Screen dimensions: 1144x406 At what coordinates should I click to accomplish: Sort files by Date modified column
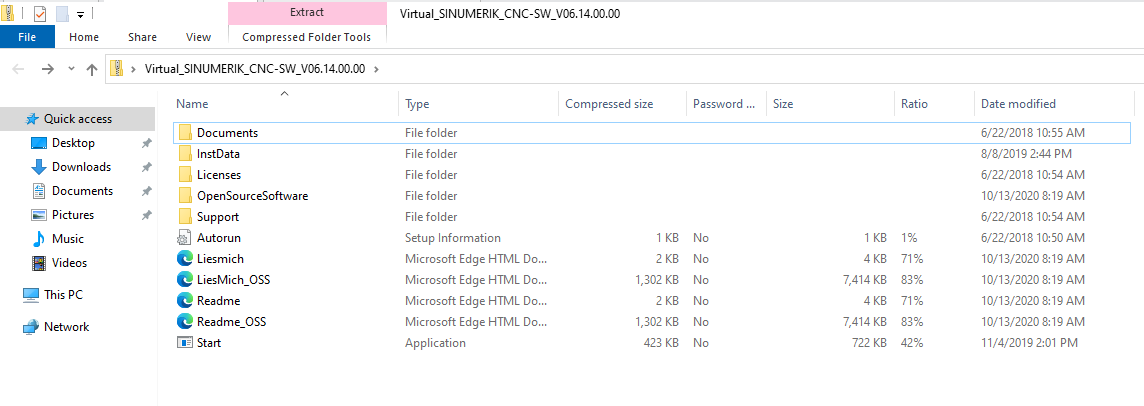1018,104
